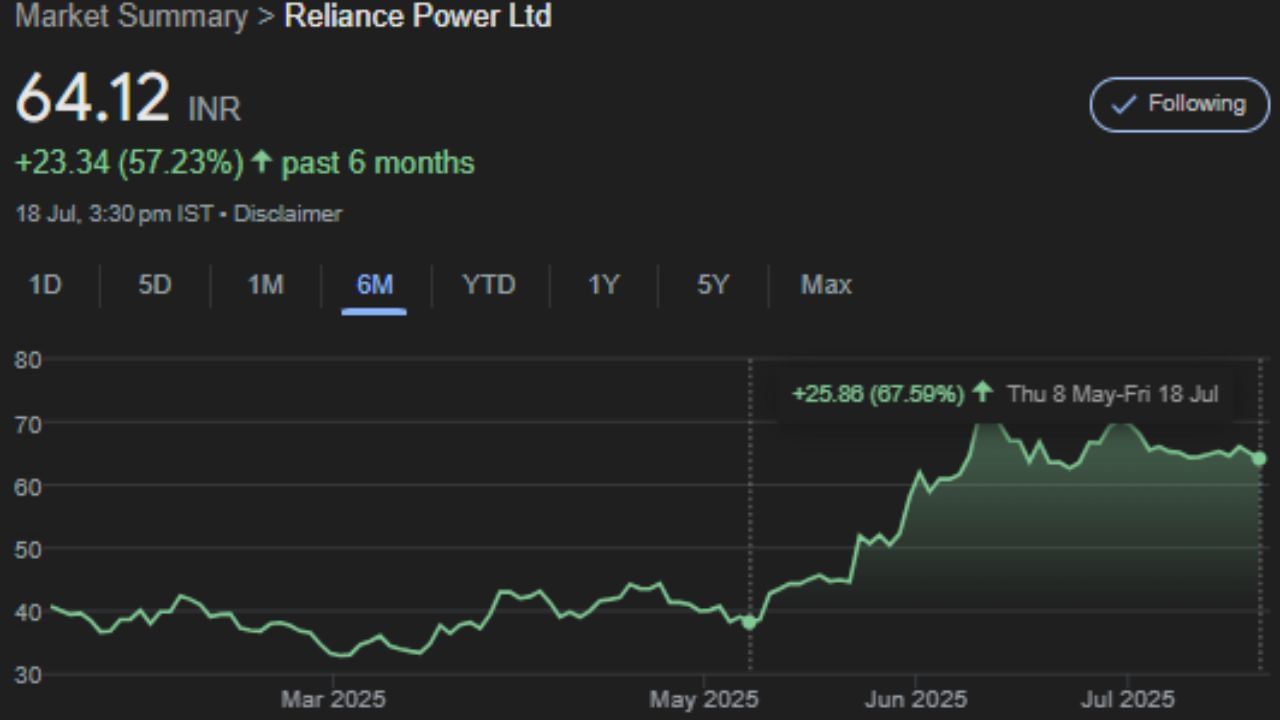Select the 6M time range tab
Image resolution: width=1280 pixels, height=720 pixels.
375,285
